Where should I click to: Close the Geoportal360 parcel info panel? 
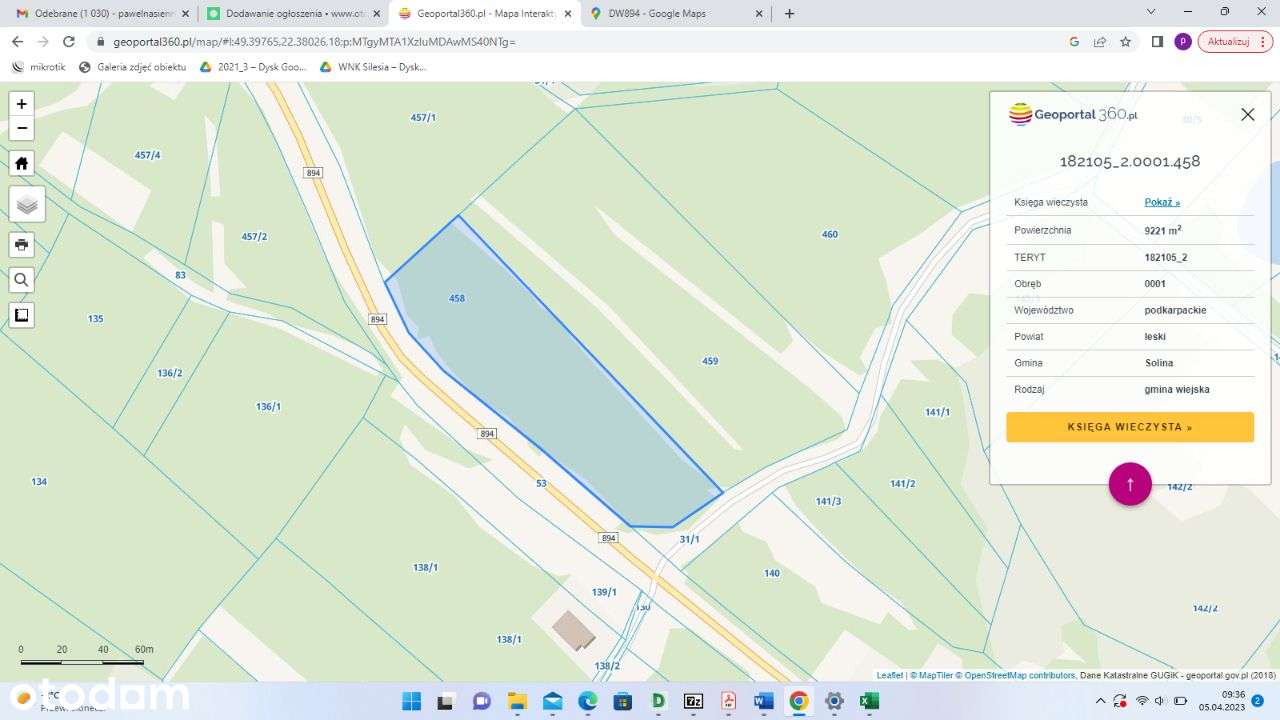coord(1247,114)
